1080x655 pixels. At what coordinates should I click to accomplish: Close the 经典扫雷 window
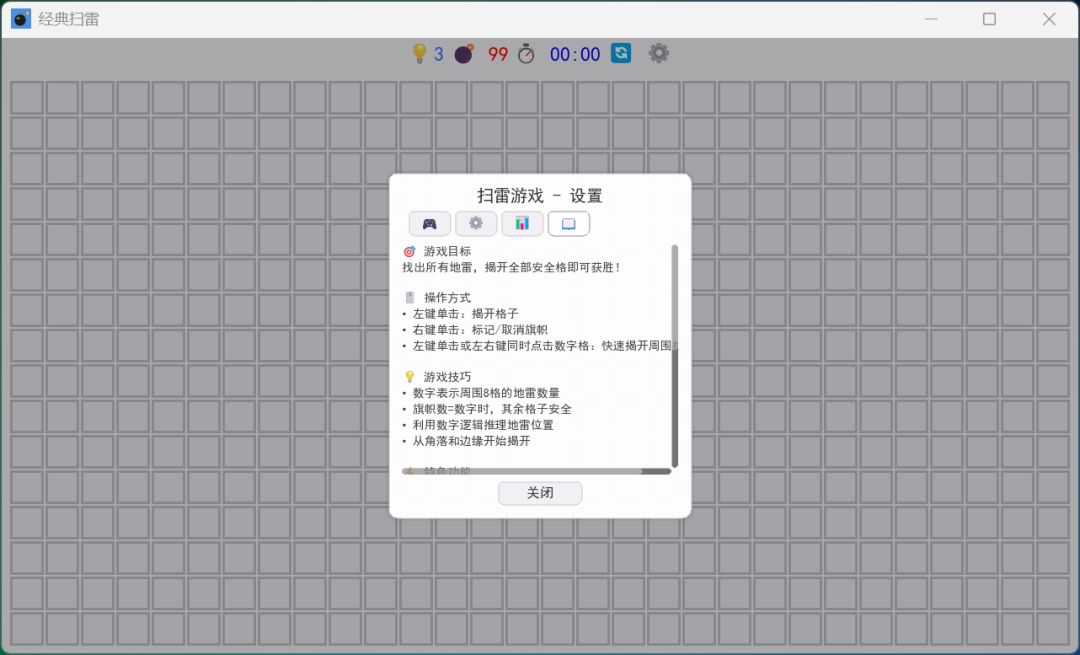(x=1049, y=19)
